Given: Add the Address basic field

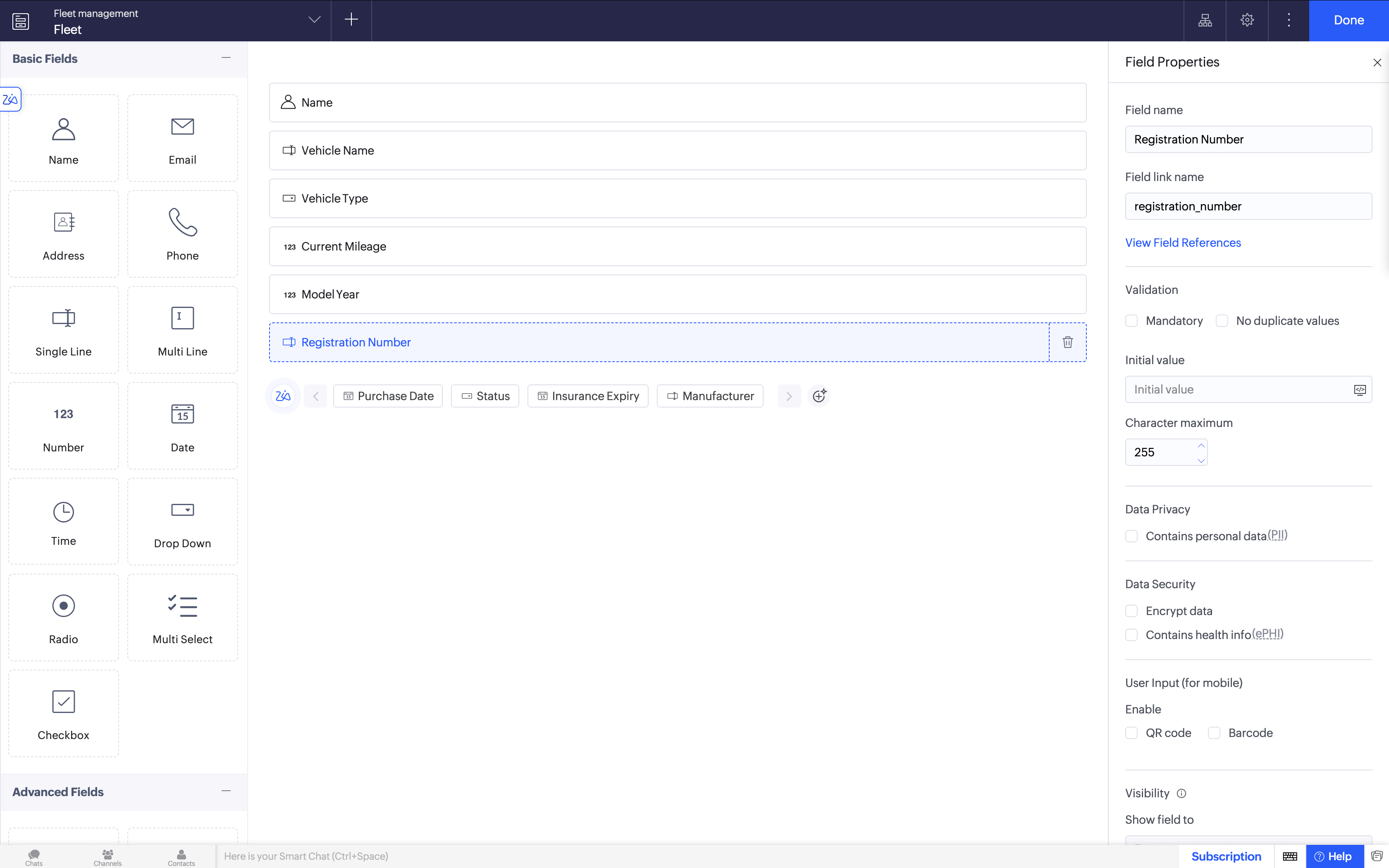Looking at the screenshot, I should 63,234.
